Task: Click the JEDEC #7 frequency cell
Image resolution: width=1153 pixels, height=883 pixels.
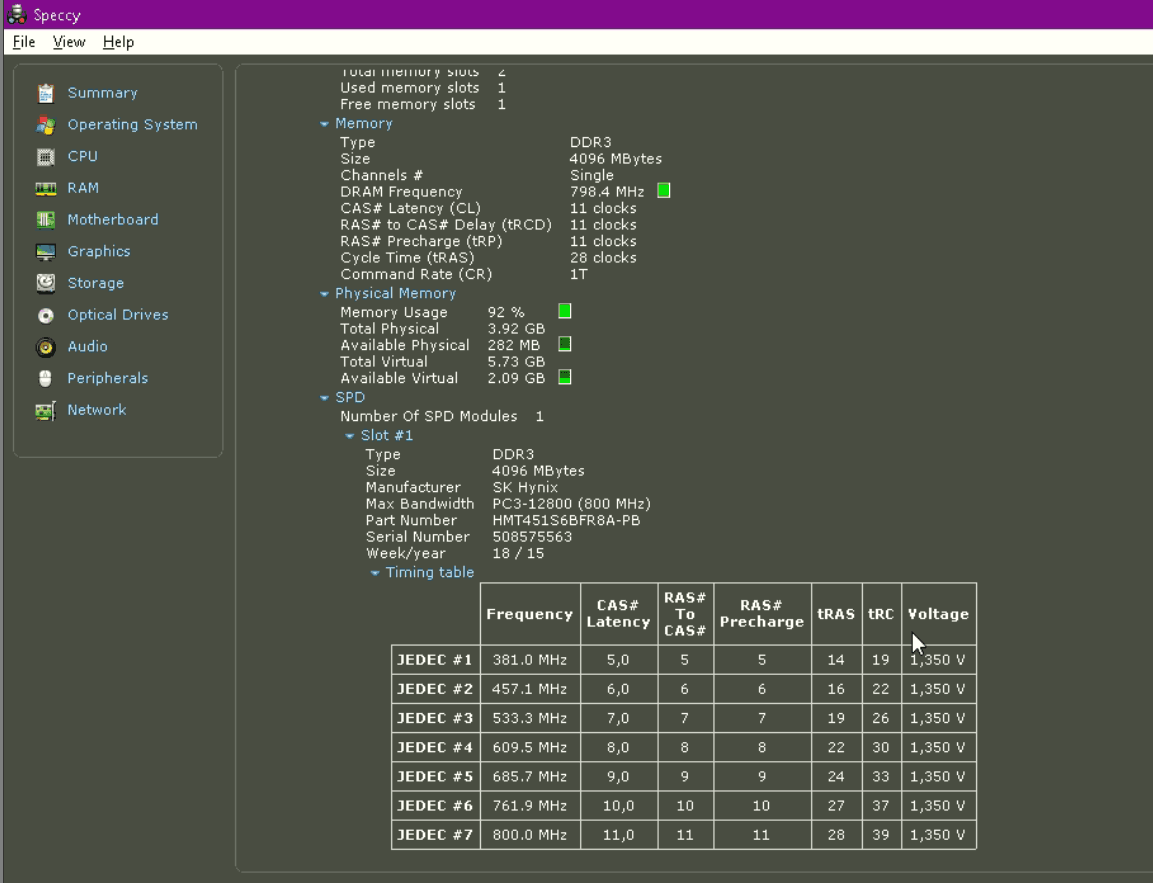Action: (x=529, y=834)
